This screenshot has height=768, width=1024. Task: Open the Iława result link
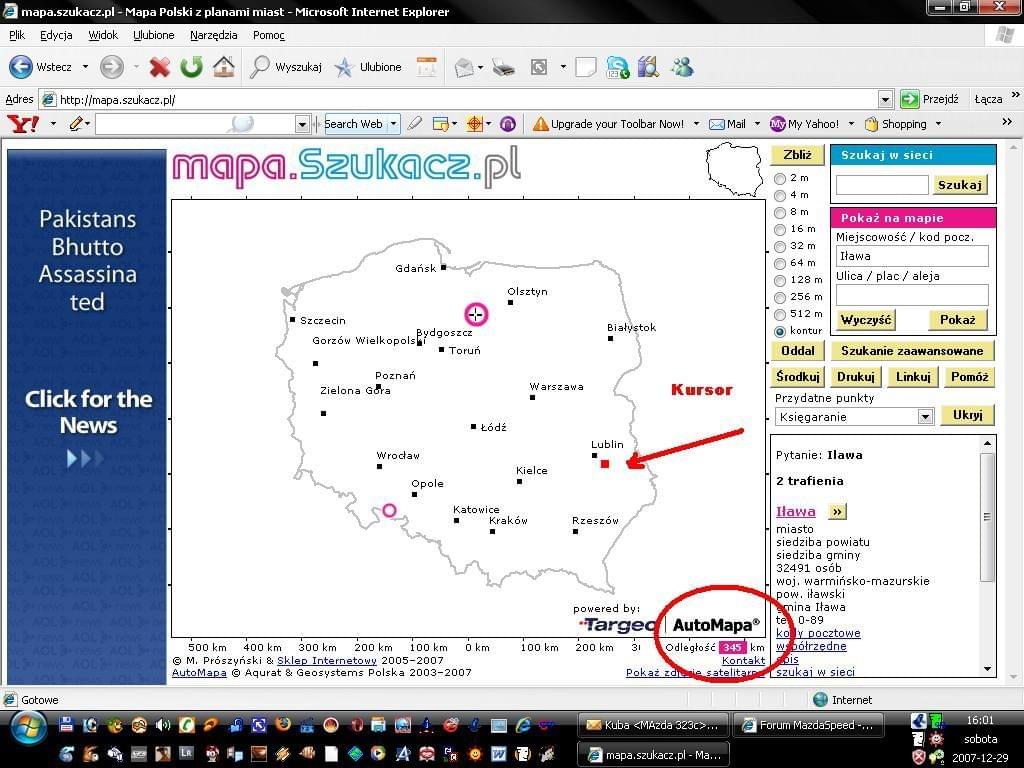(x=795, y=511)
